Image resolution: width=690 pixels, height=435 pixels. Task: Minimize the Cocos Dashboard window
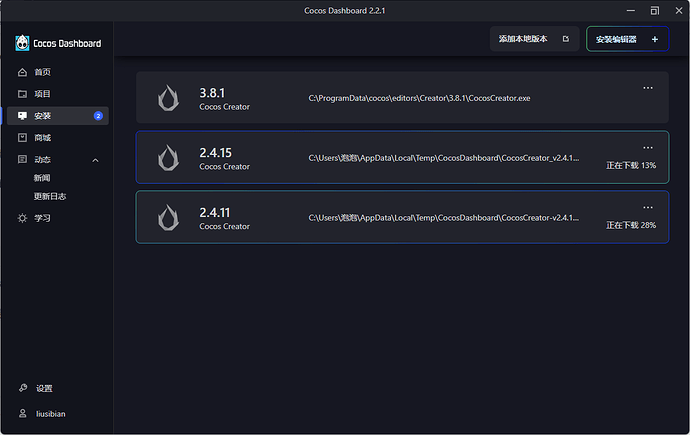631,11
